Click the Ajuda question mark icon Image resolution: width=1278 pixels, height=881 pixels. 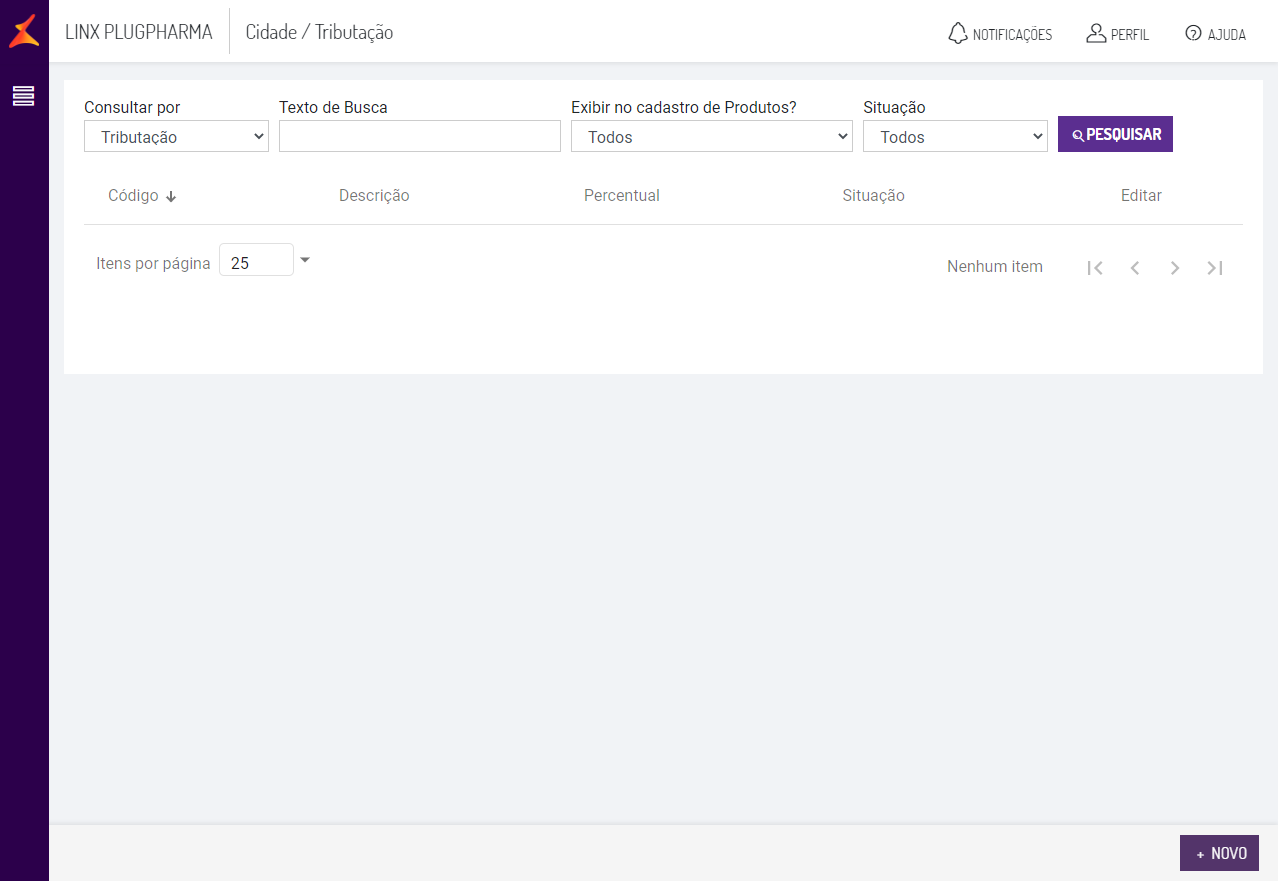pyautogui.click(x=1193, y=33)
